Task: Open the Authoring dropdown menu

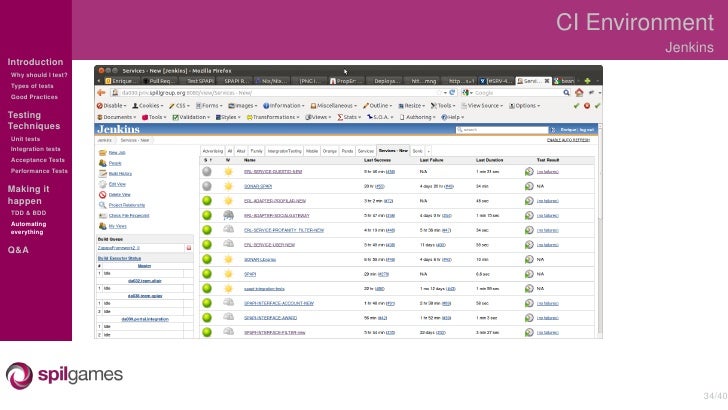Action: 417,117
